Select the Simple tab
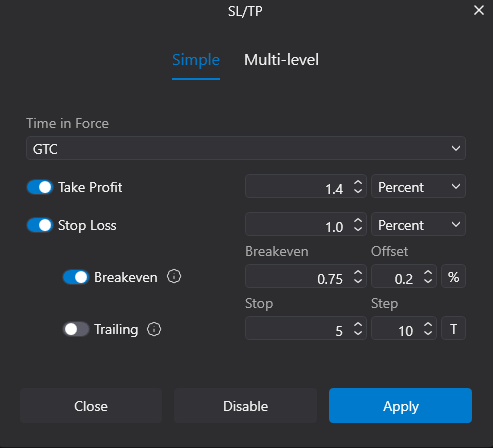This screenshot has width=493, height=448. pyautogui.click(x=196, y=60)
